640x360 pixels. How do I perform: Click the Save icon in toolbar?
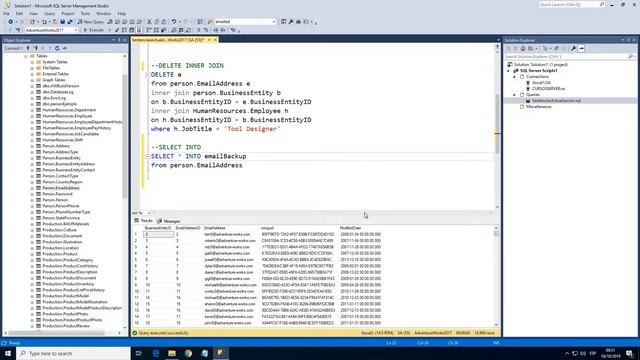pyautogui.click(x=62, y=22)
